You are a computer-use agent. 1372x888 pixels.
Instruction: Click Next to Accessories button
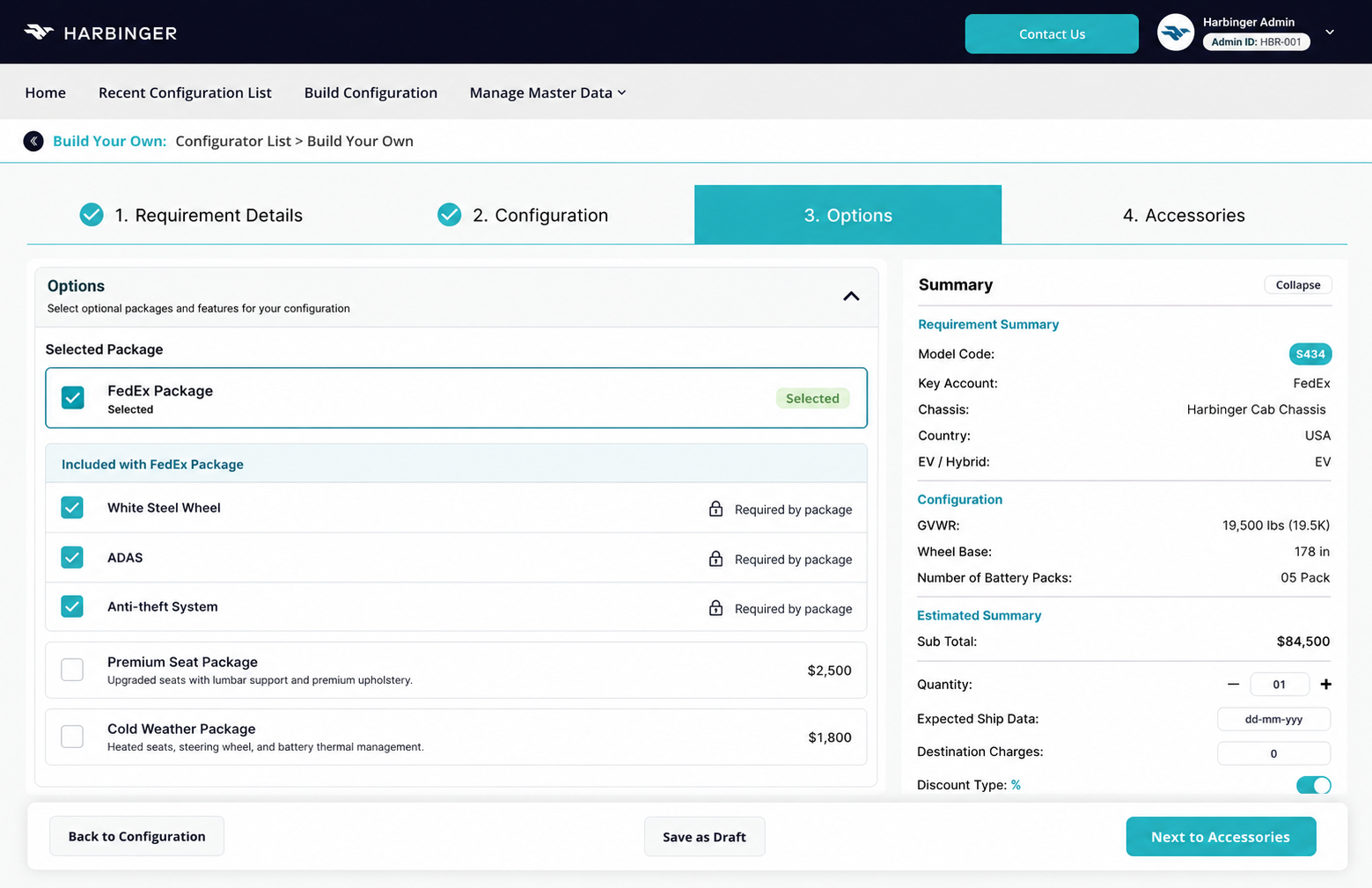point(1221,837)
